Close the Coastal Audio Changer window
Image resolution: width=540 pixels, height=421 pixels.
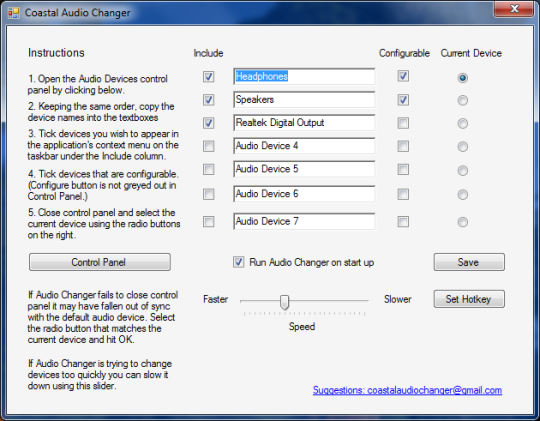(x=514, y=9)
